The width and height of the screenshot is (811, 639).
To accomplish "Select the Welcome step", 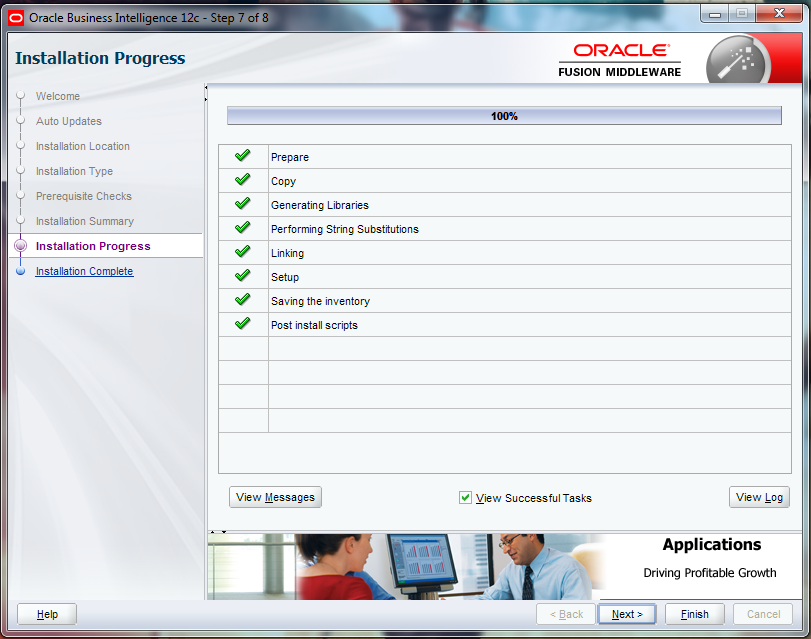I will 58,96.
